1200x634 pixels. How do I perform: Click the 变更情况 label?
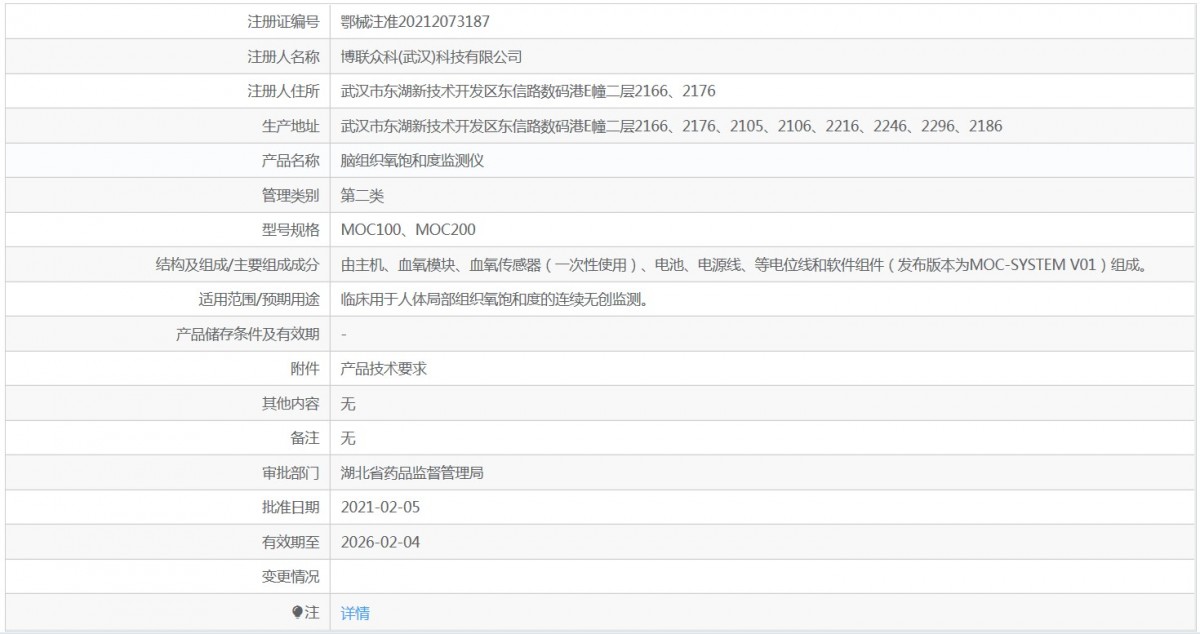[x=290, y=577]
